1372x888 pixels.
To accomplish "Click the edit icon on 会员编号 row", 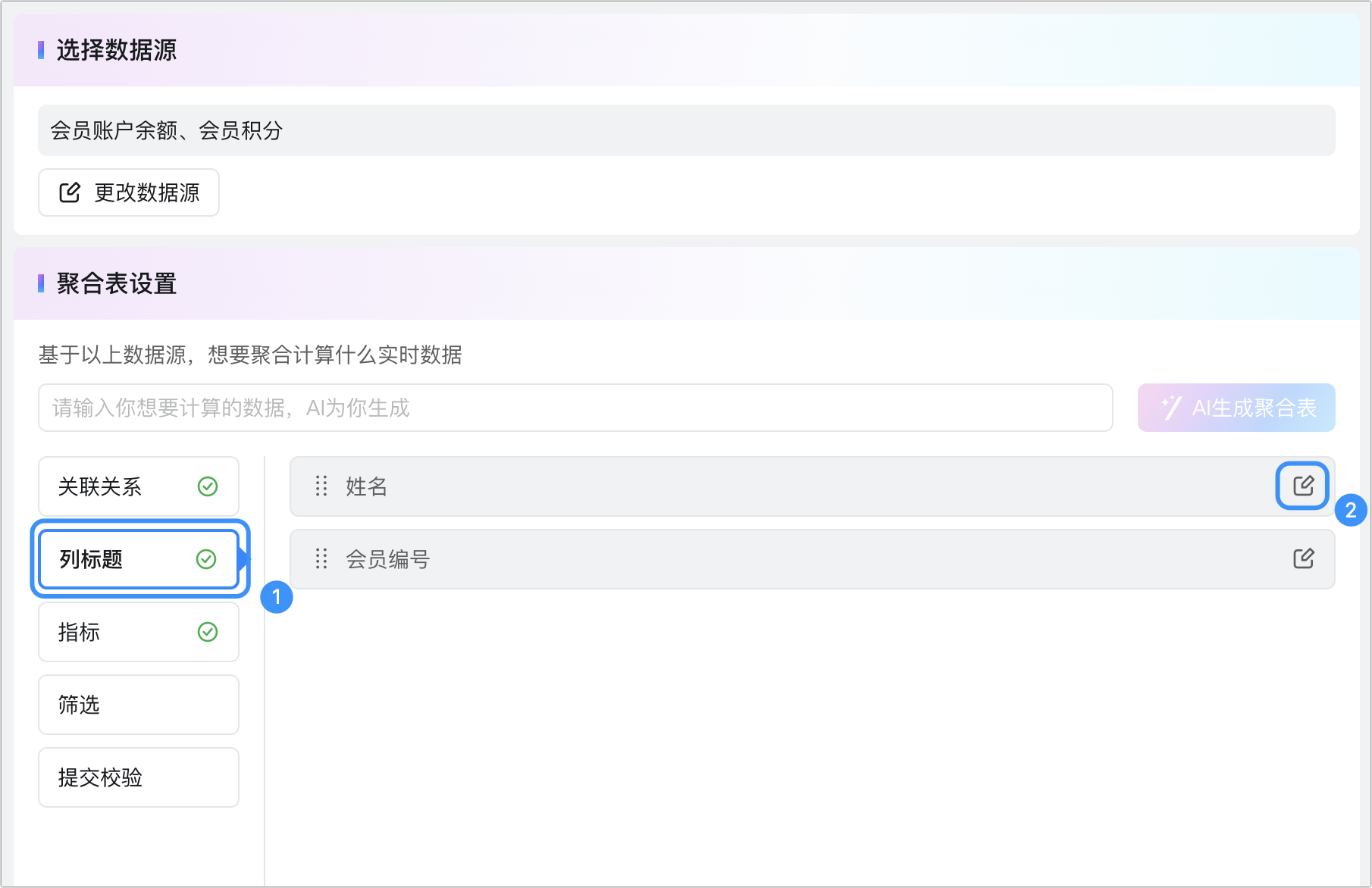I will pos(1303,559).
